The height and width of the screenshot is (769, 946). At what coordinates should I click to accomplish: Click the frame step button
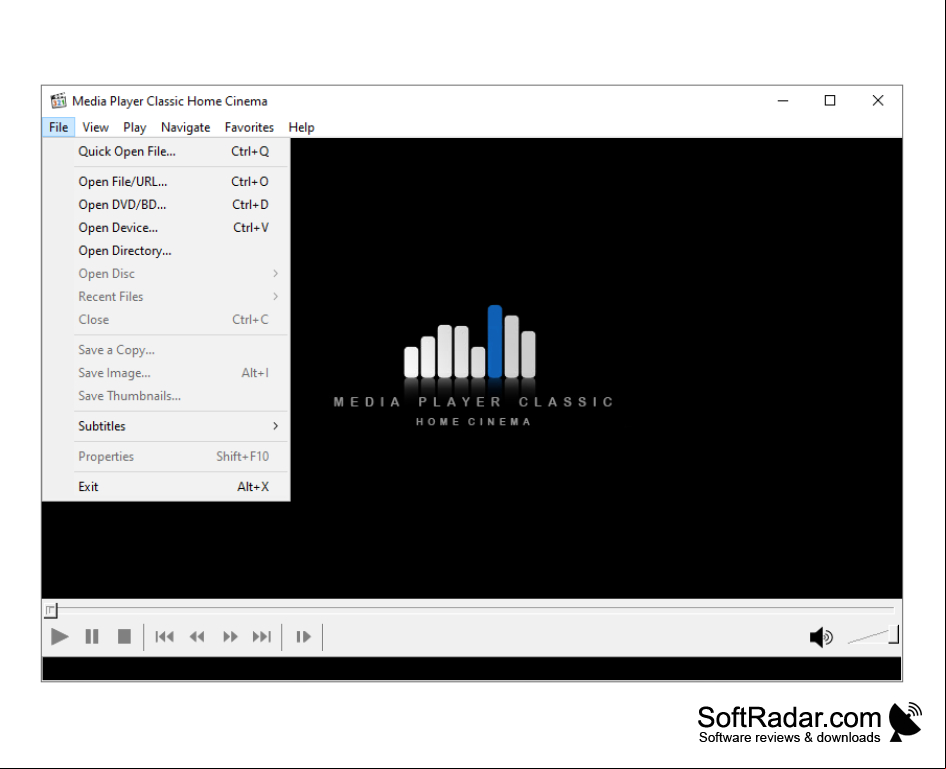tap(303, 636)
